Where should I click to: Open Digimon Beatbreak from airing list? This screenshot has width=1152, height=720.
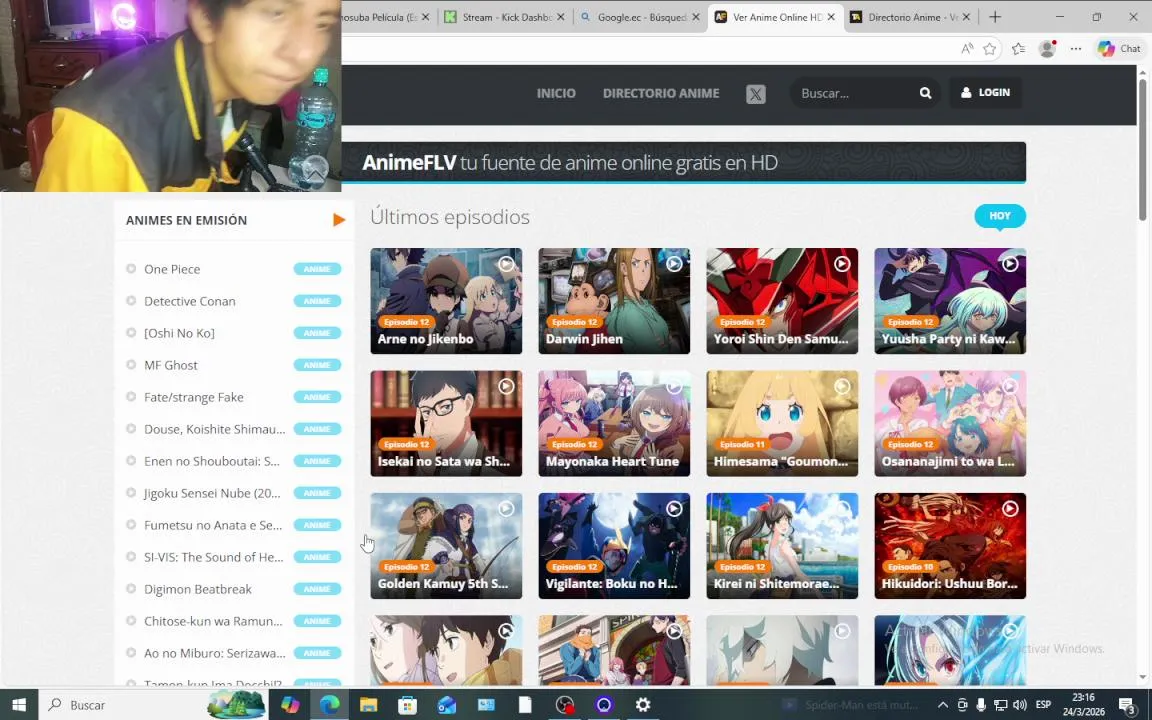(198, 589)
